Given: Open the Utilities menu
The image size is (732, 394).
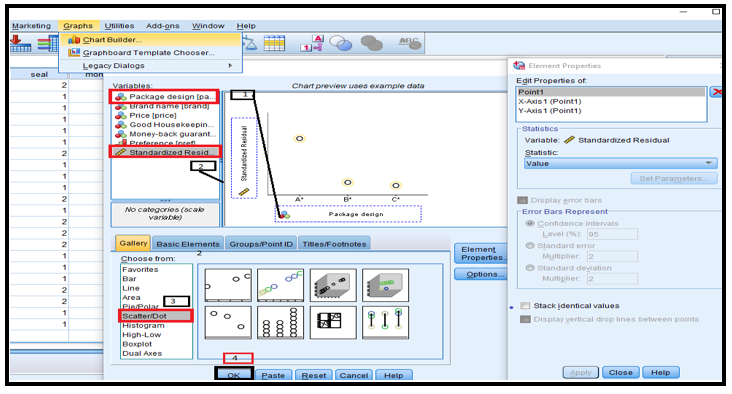Looking at the screenshot, I should click(x=119, y=26).
